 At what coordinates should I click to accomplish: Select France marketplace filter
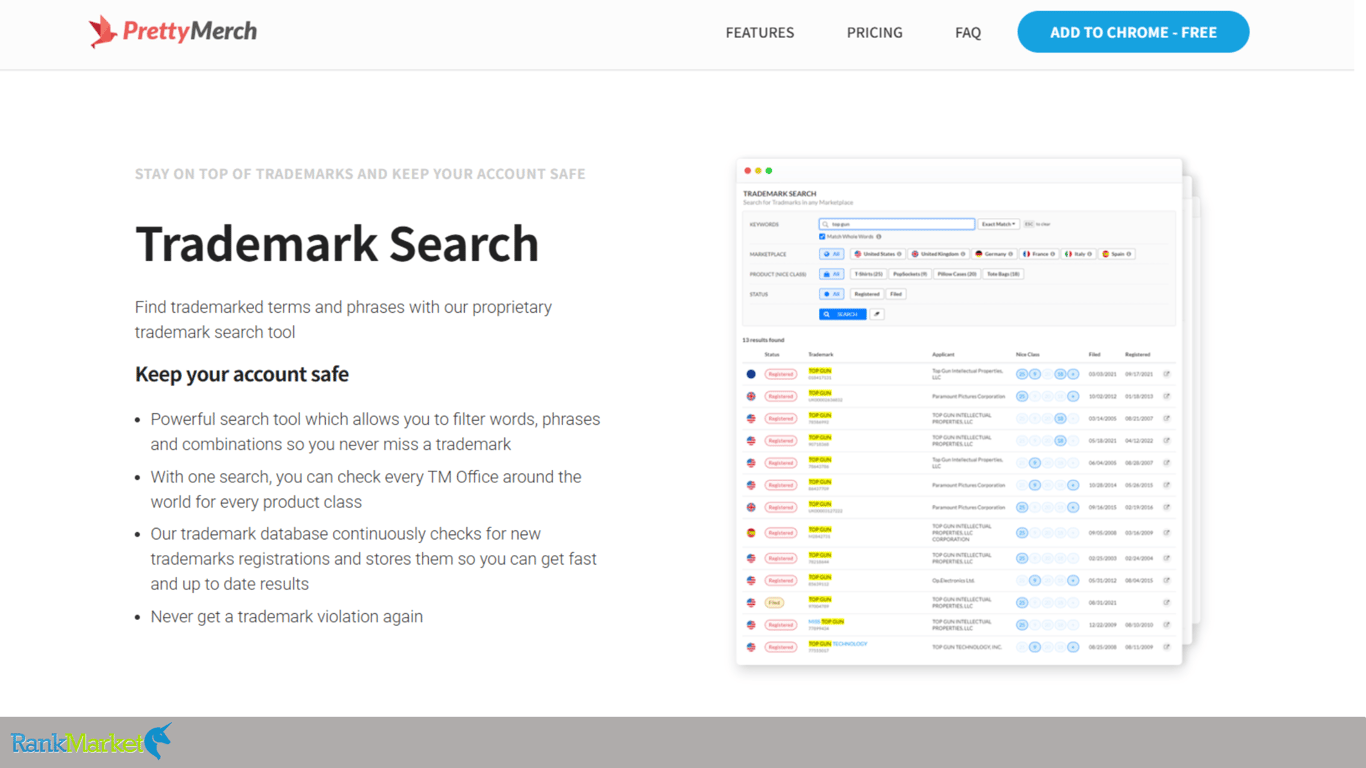tap(1039, 254)
